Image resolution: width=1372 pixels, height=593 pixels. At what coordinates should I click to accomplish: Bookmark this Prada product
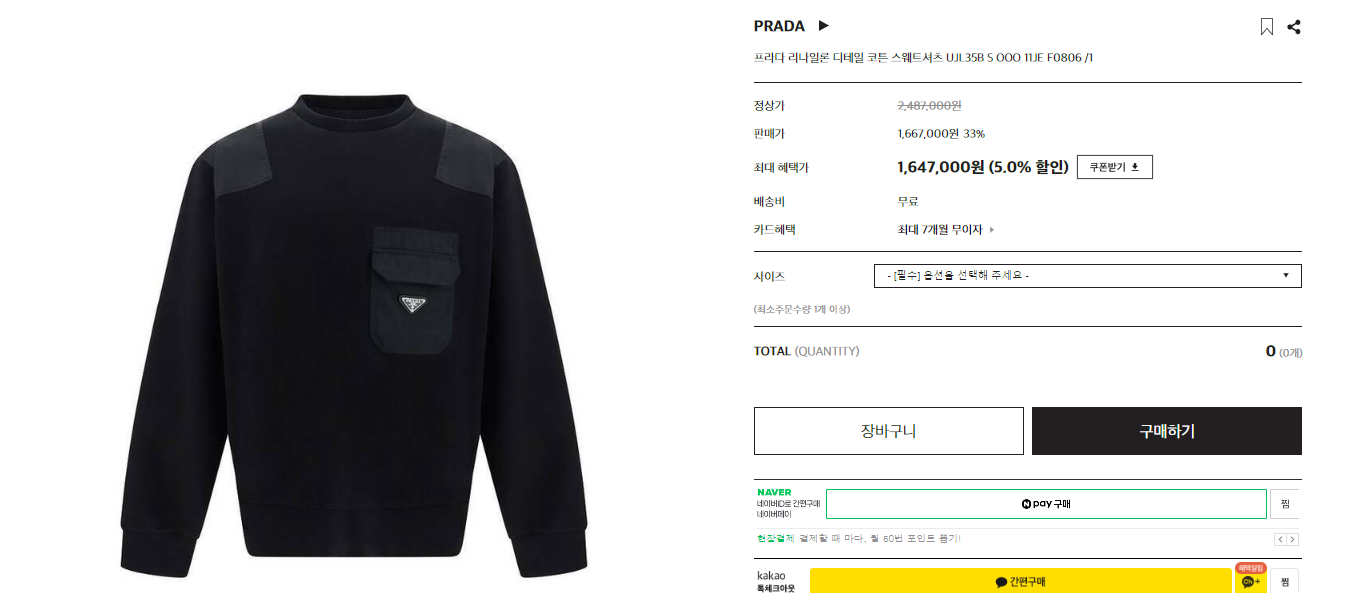click(1266, 27)
